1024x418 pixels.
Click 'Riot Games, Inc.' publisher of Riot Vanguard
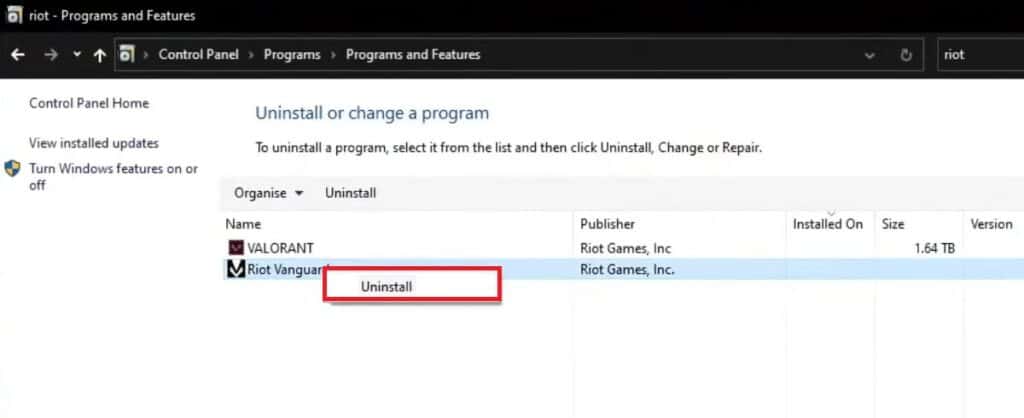[627, 269]
